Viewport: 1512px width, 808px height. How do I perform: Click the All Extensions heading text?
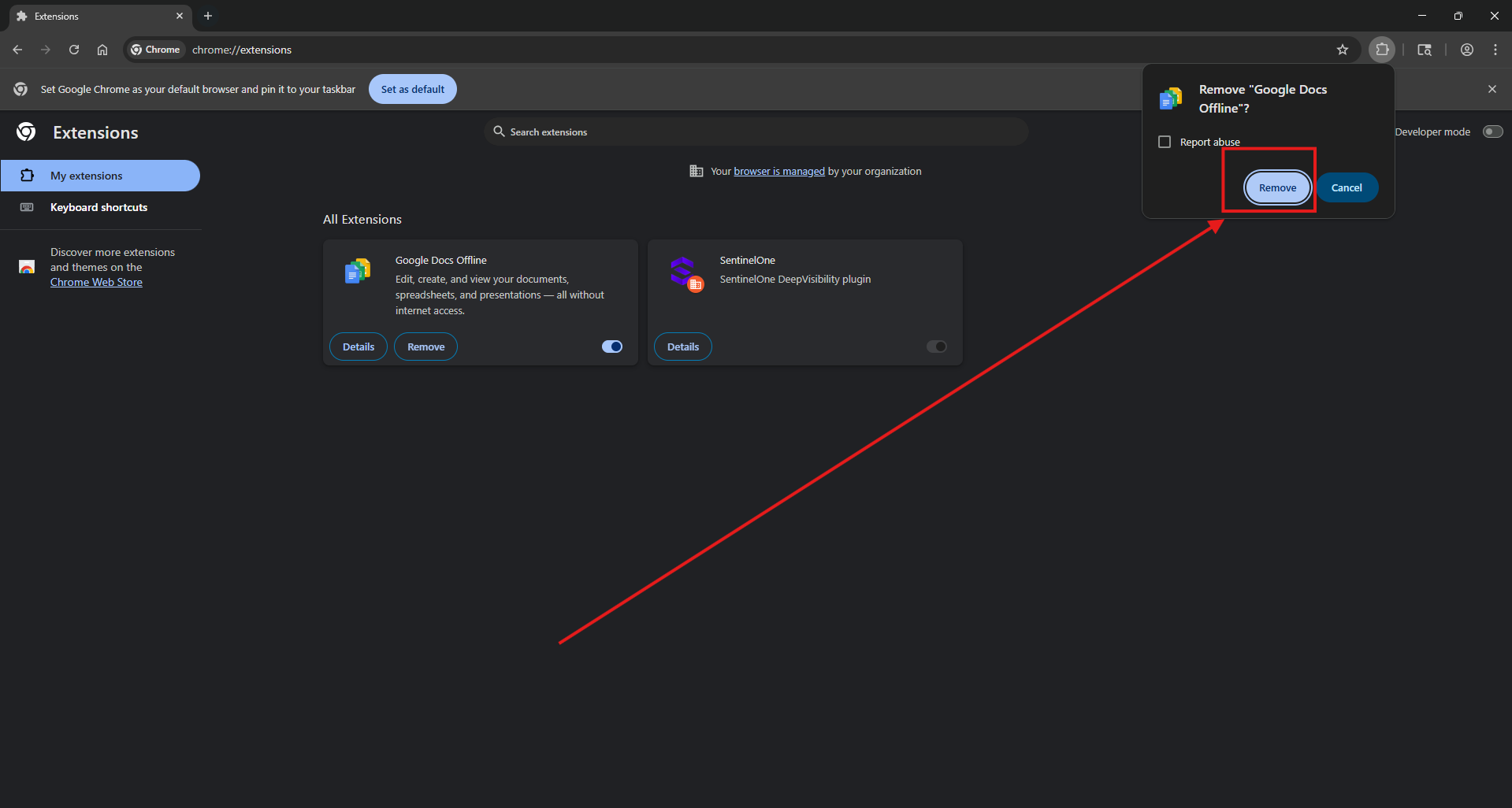[362, 219]
